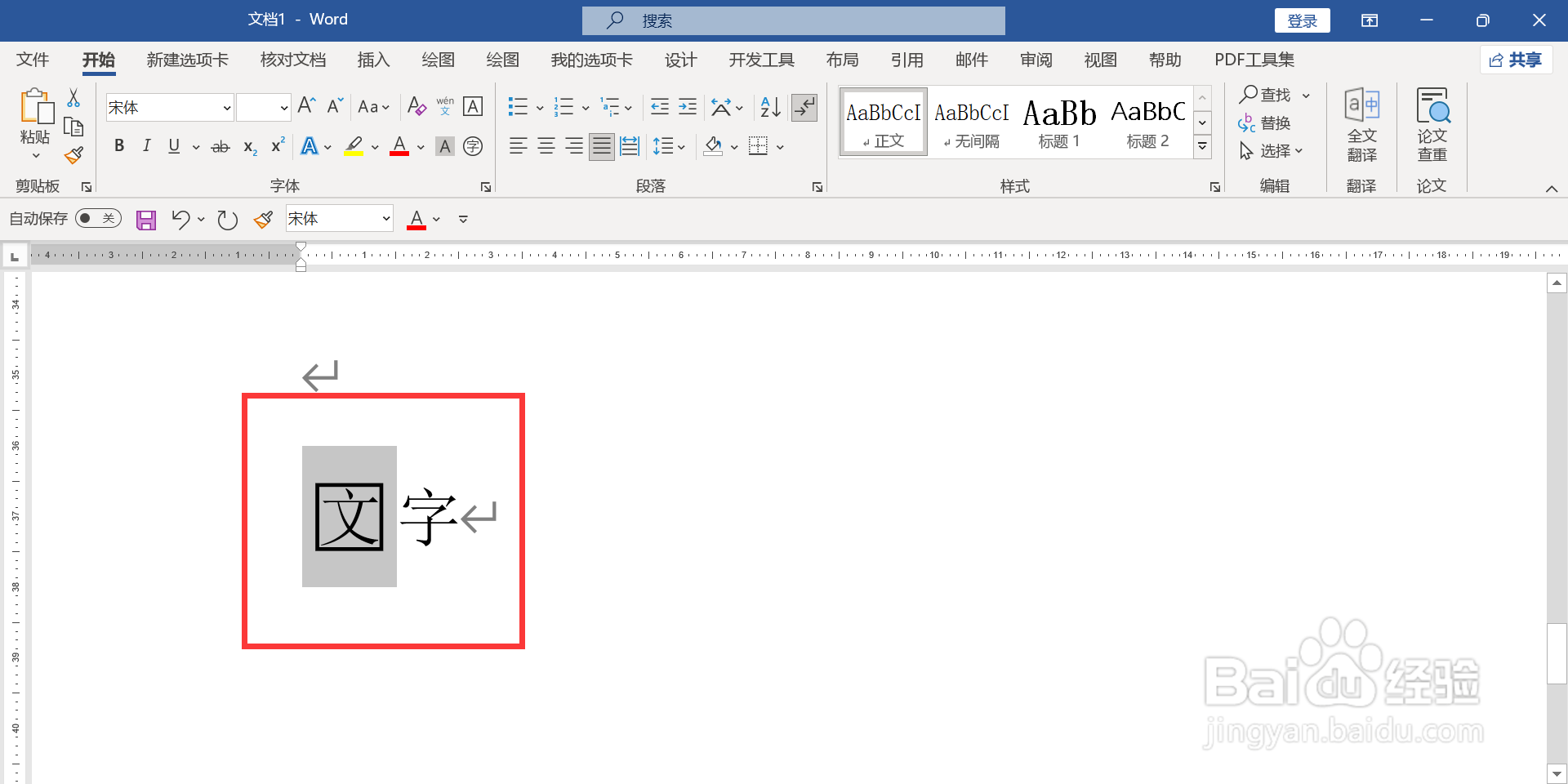
Task: Click the vertical scrollbar down arrow
Action: [1557, 773]
